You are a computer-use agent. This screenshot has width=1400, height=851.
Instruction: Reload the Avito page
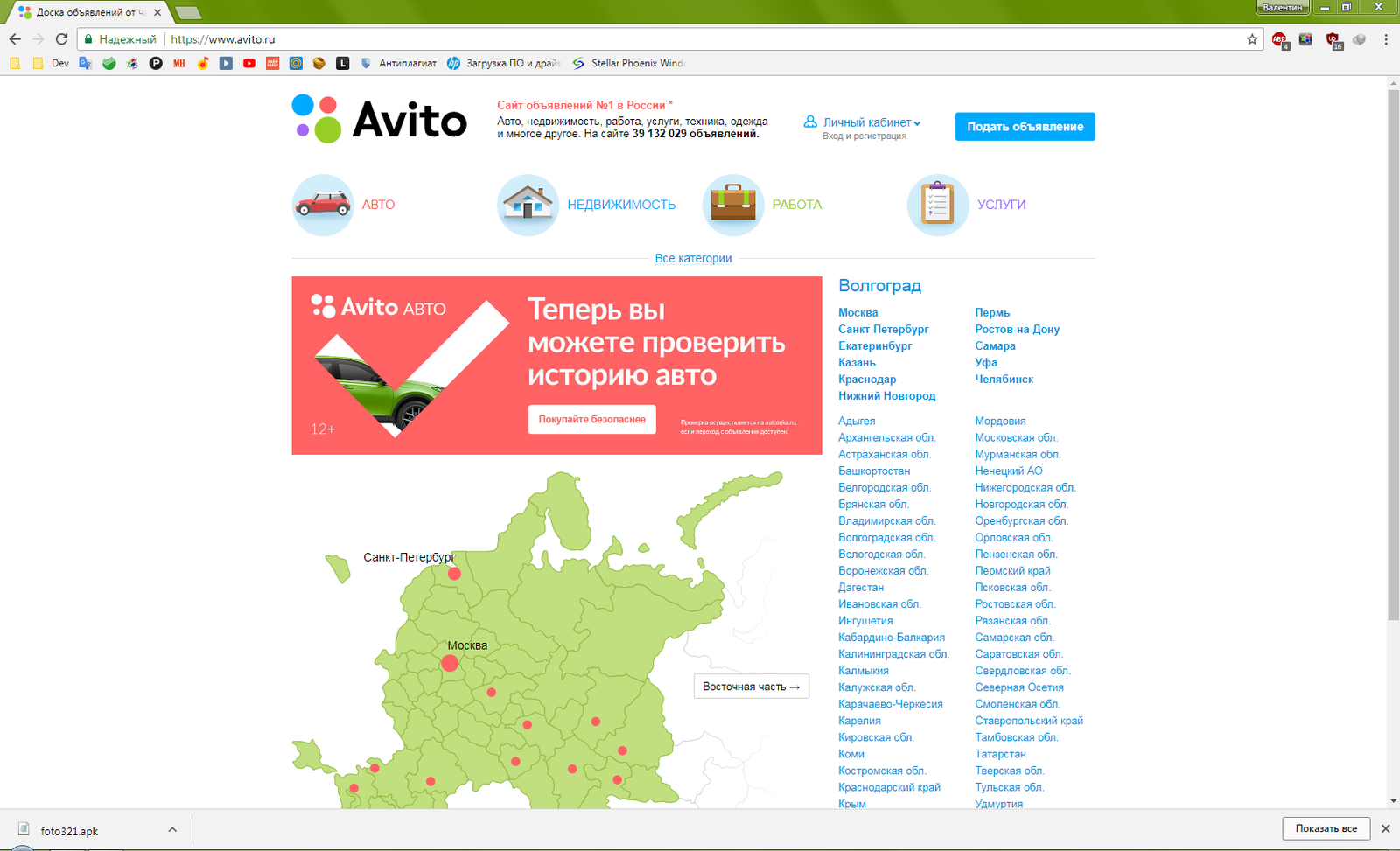tap(61, 39)
